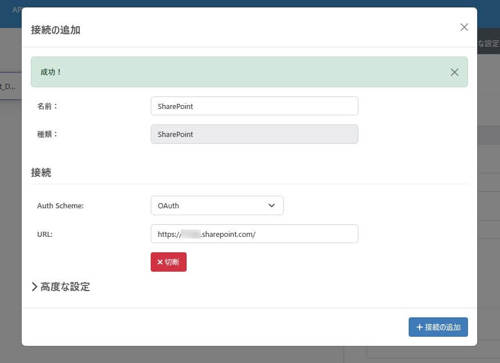This screenshot has width=500, height=363.
Task: Open the Auth Scheme OAuth dropdown
Action: (x=217, y=205)
